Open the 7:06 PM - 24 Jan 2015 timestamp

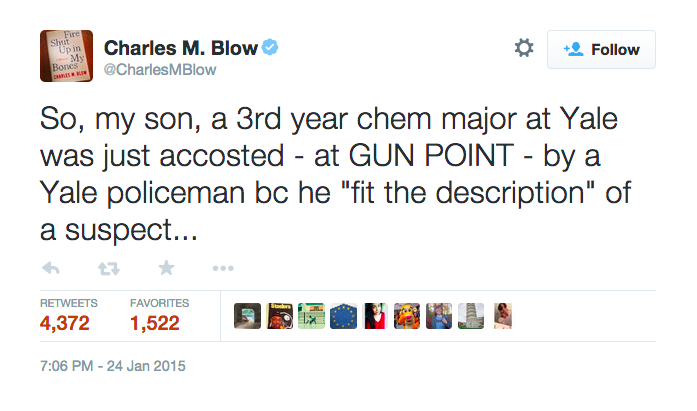point(112,366)
